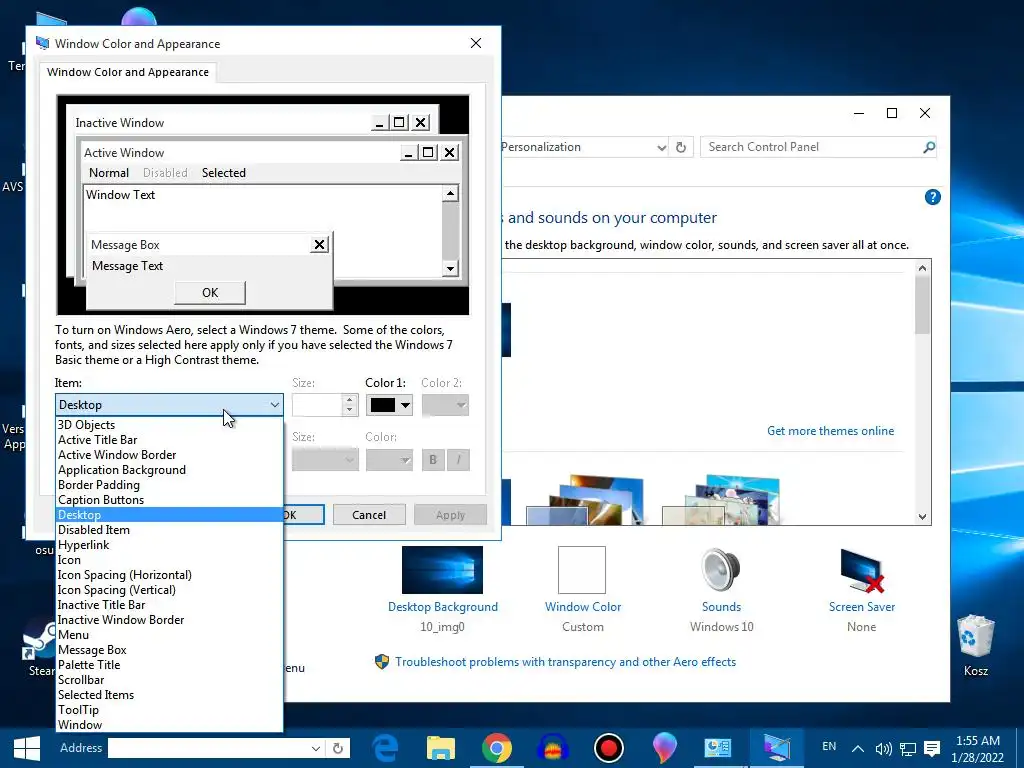
Task: Open the Action Center notifications icon
Action: [x=933, y=749]
